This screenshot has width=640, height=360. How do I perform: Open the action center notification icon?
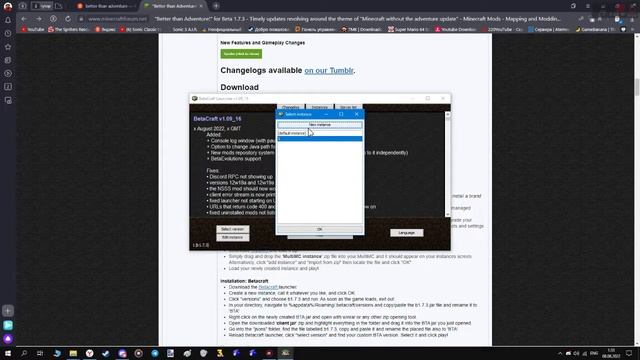(629, 353)
